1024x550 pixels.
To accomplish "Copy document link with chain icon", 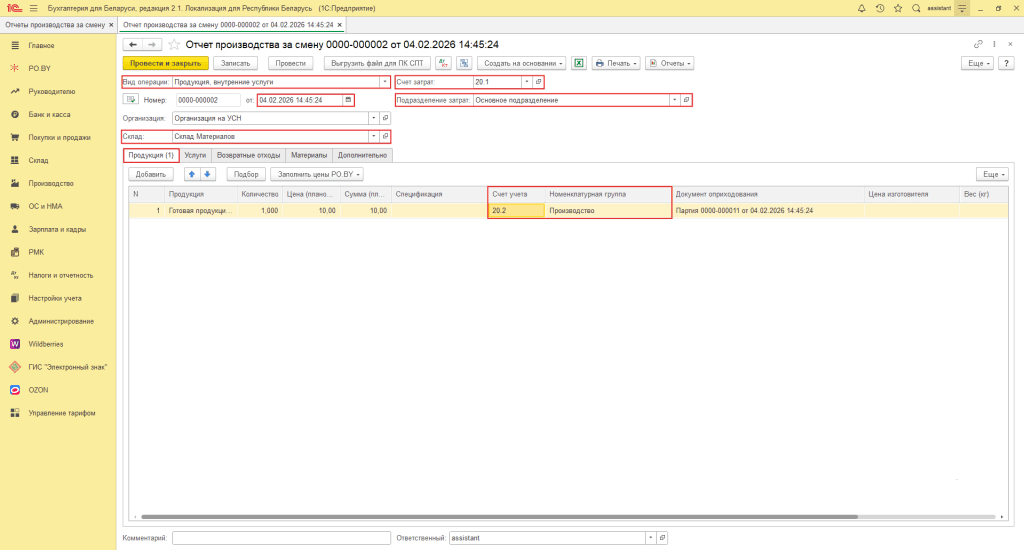I will click(978, 44).
